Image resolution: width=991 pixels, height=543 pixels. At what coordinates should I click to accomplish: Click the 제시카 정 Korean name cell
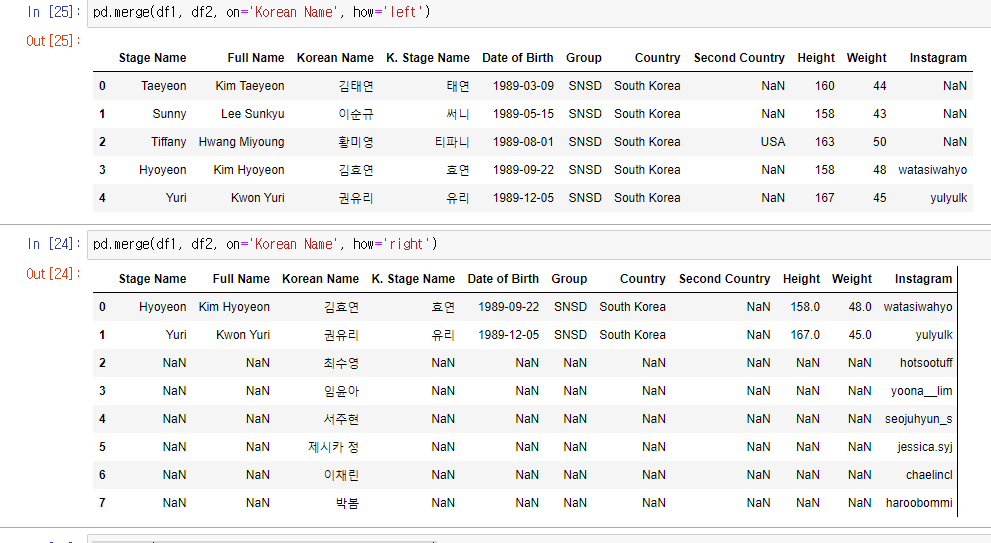point(334,447)
